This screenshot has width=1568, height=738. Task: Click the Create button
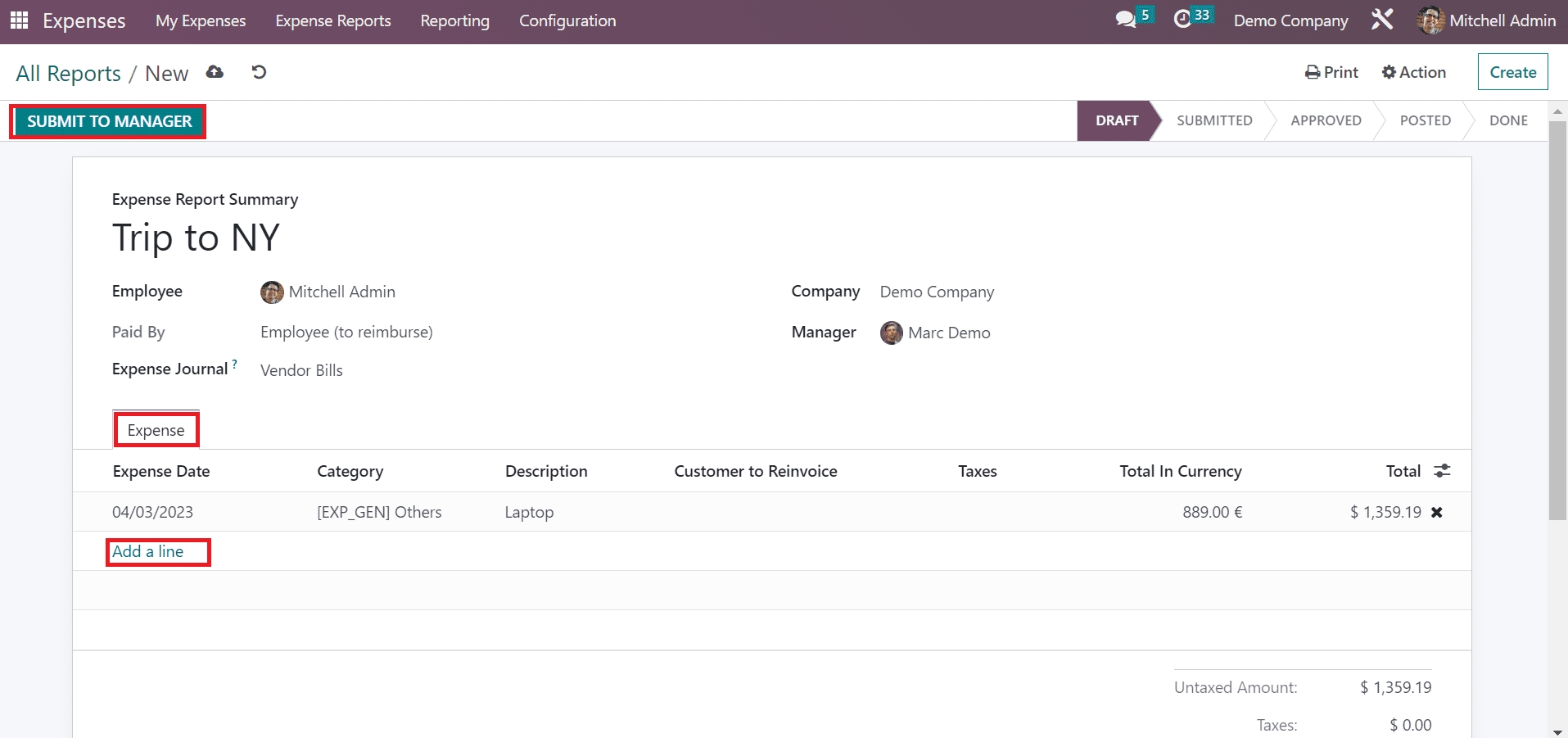1512,72
